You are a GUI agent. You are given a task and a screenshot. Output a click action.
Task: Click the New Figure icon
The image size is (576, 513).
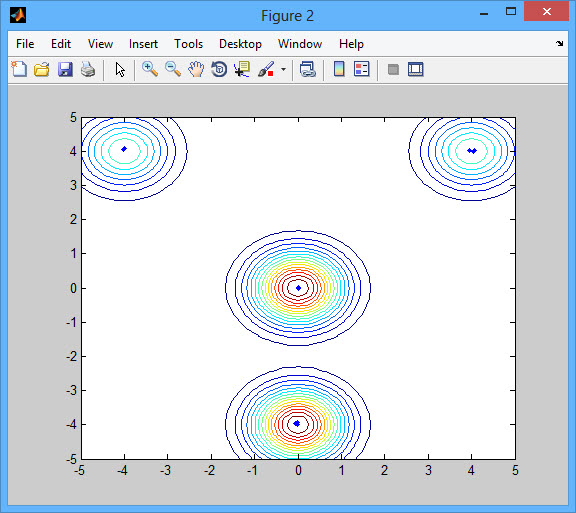19,69
